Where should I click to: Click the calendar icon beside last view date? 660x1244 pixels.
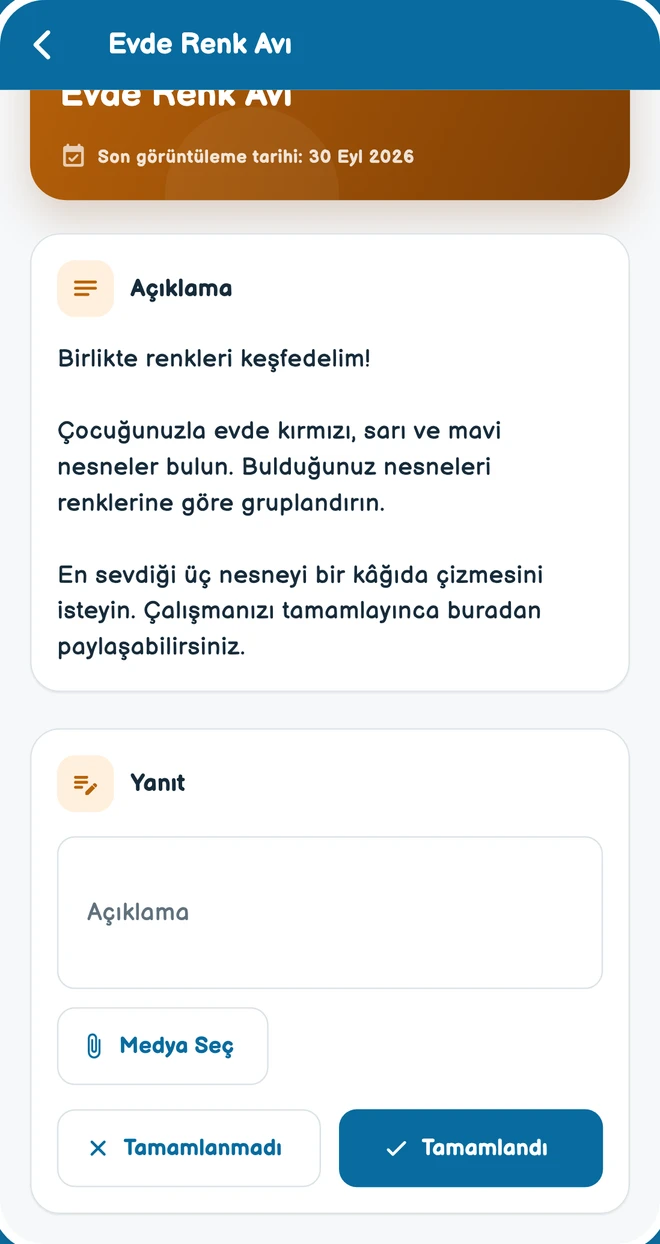click(73, 156)
